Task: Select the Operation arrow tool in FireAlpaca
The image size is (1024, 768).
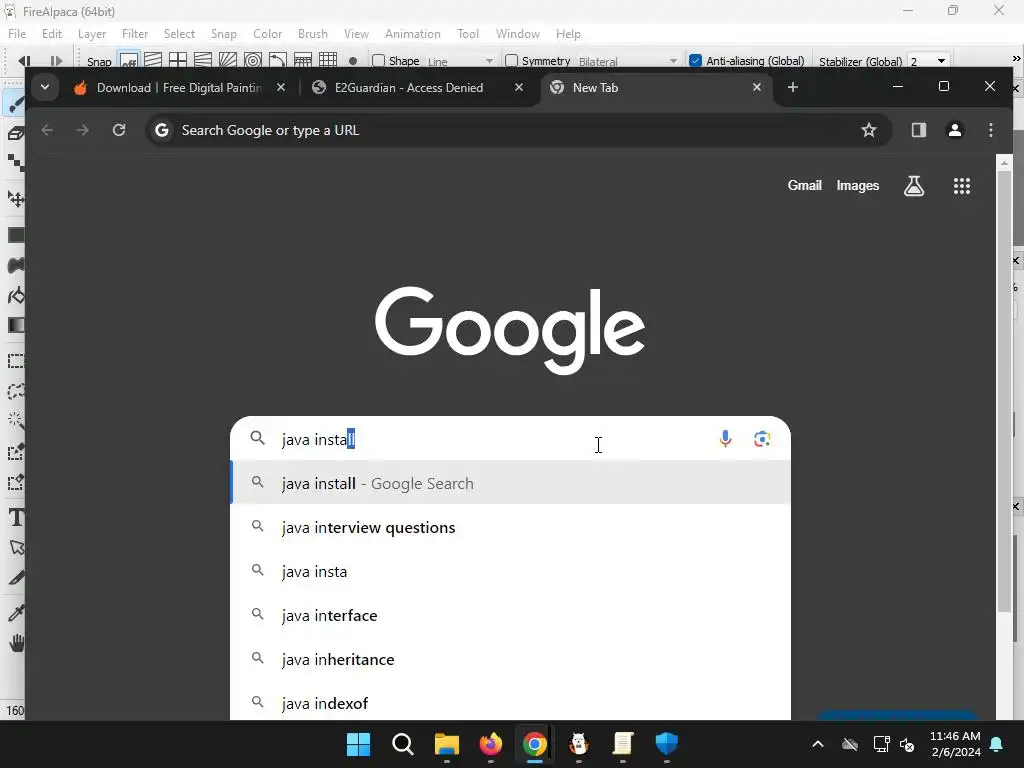Action: (16, 547)
